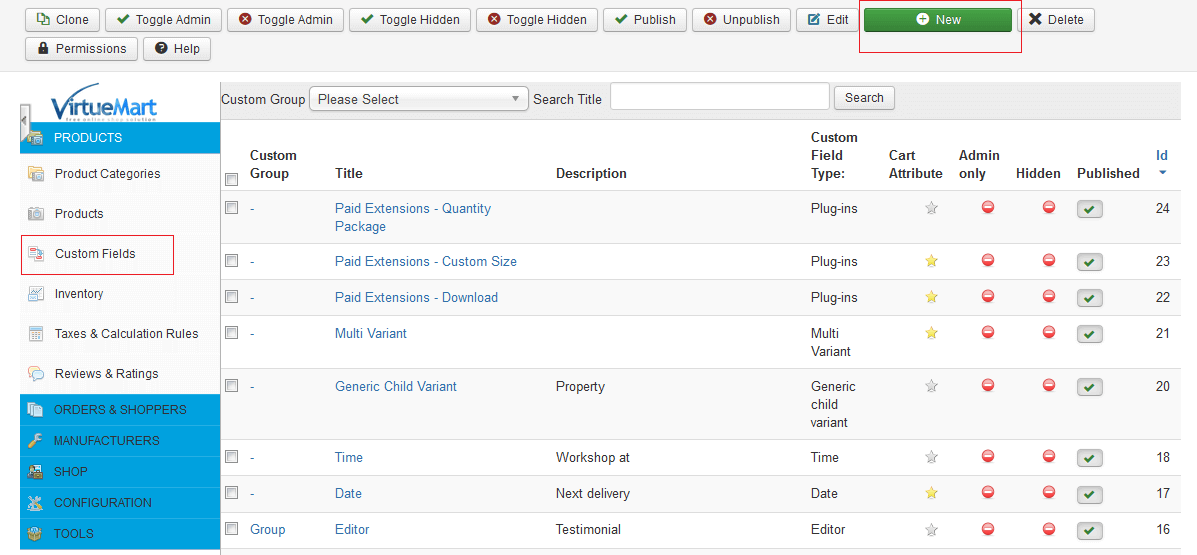Expand the MANUFACTURERS section

[x=120, y=441]
